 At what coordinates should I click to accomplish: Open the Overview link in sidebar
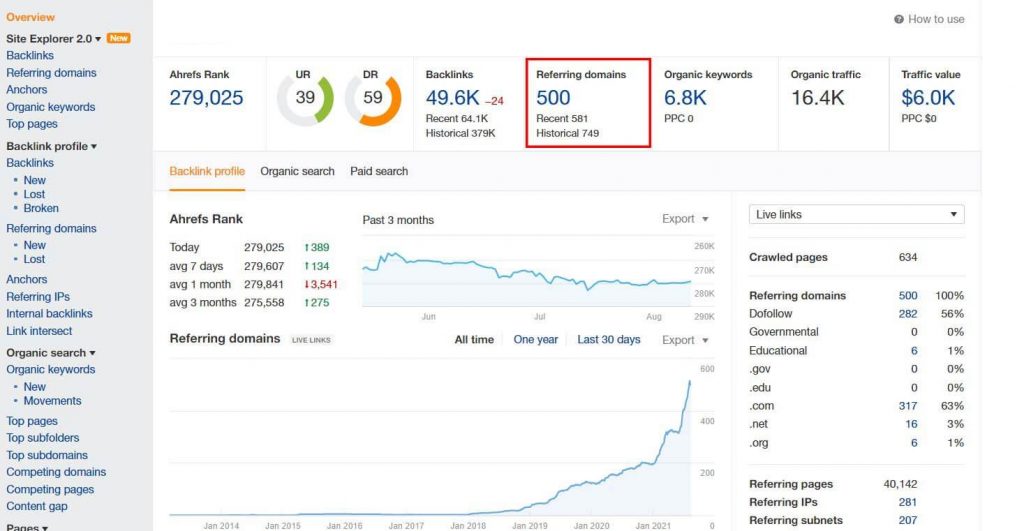31,17
